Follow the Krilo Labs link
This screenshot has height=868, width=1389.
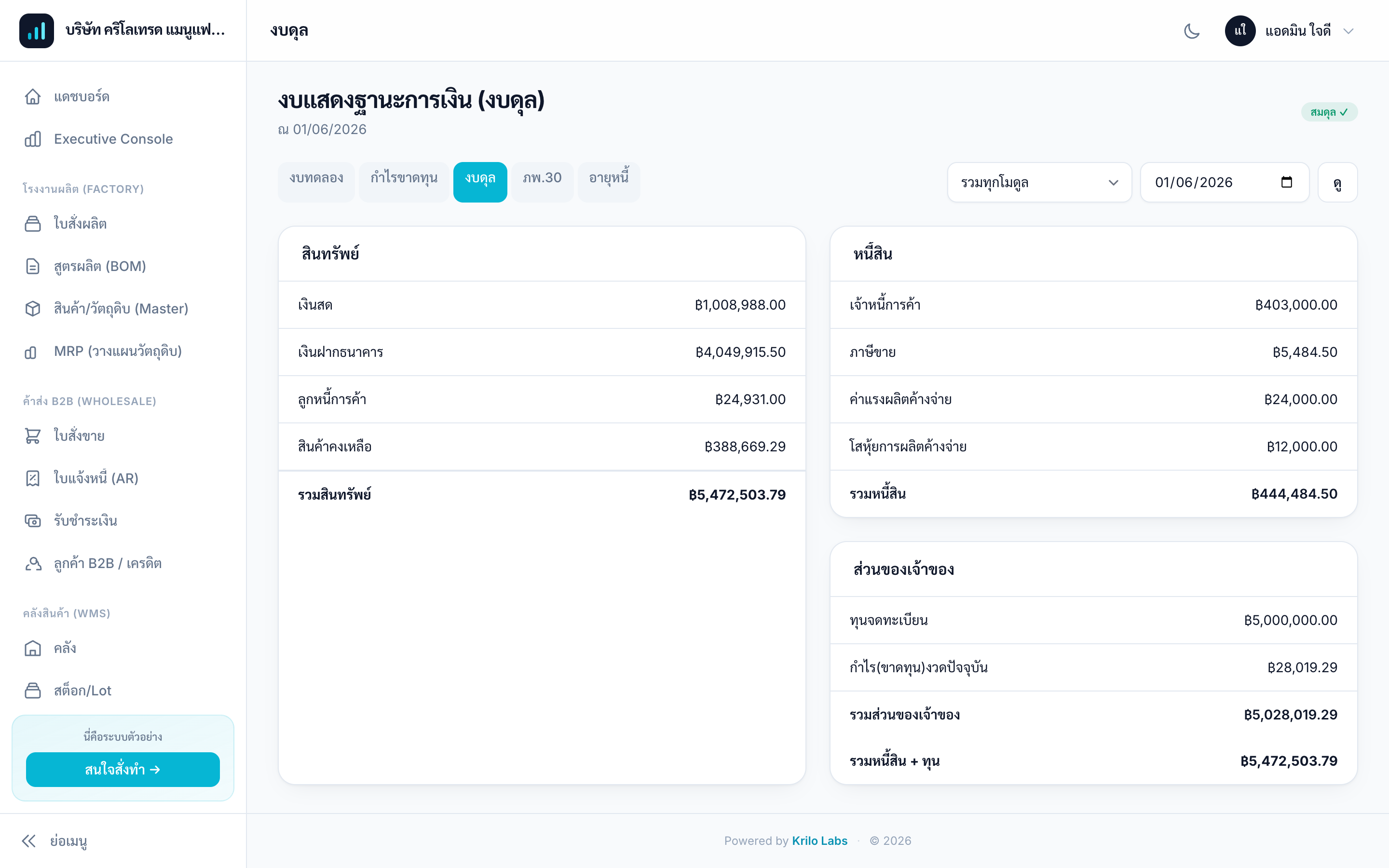pyautogui.click(x=819, y=841)
